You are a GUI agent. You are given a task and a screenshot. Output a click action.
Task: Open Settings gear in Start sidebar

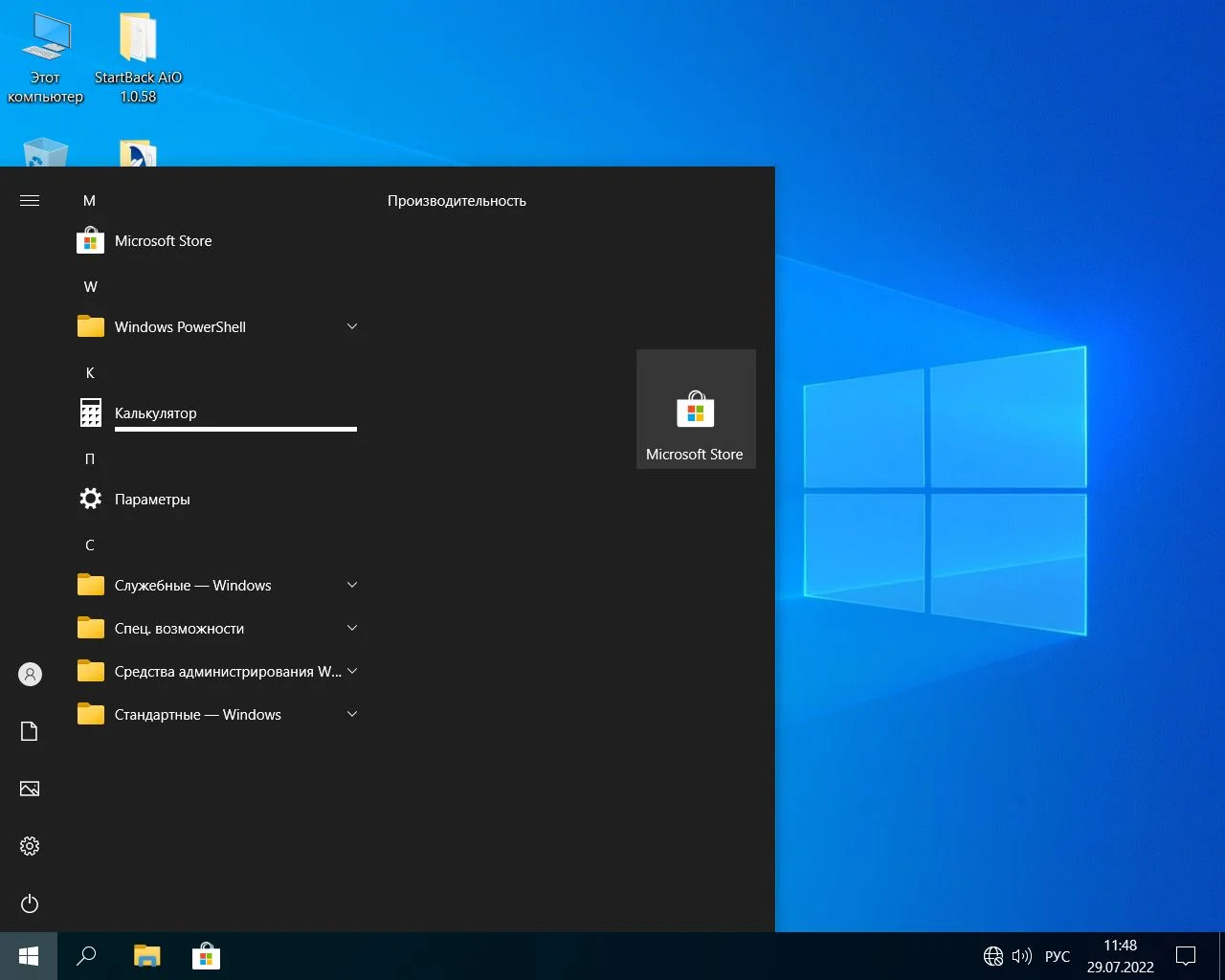[30, 847]
